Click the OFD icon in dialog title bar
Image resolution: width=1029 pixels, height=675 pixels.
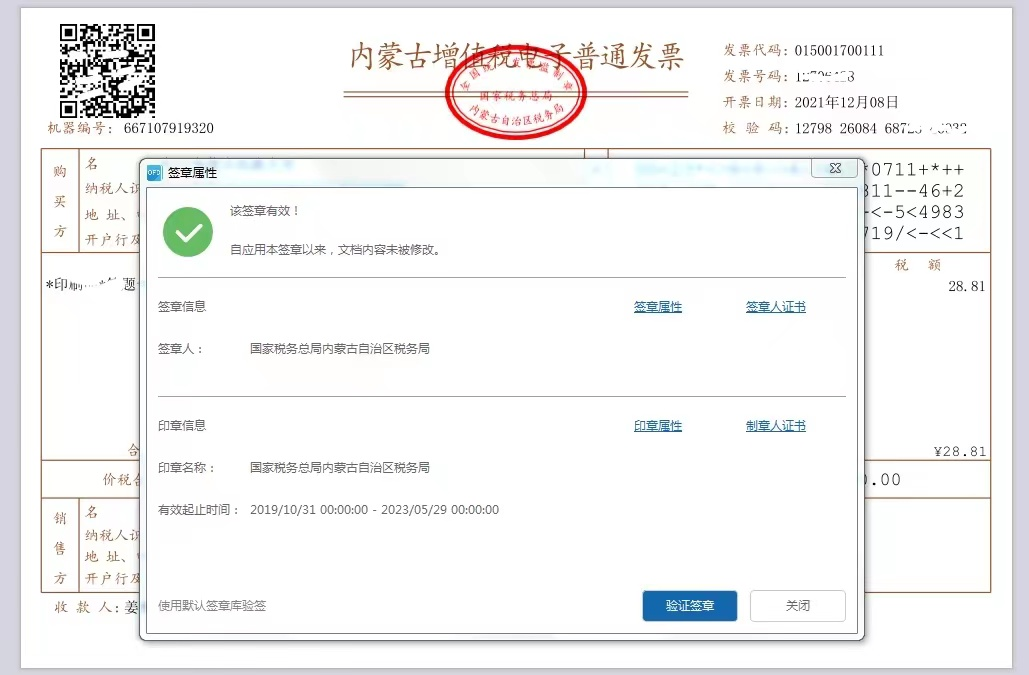point(154,172)
